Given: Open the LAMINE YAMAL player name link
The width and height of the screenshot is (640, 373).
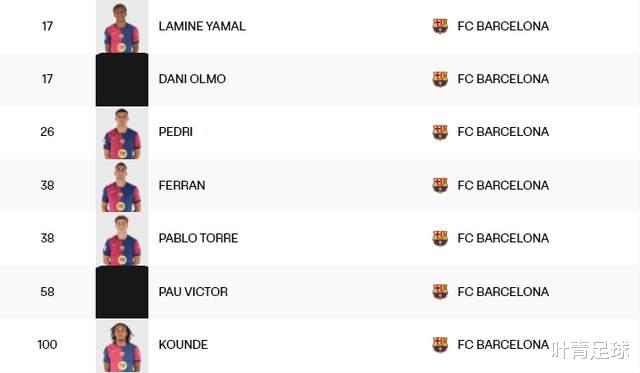Looking at the screenshot, I should (202, 26).
